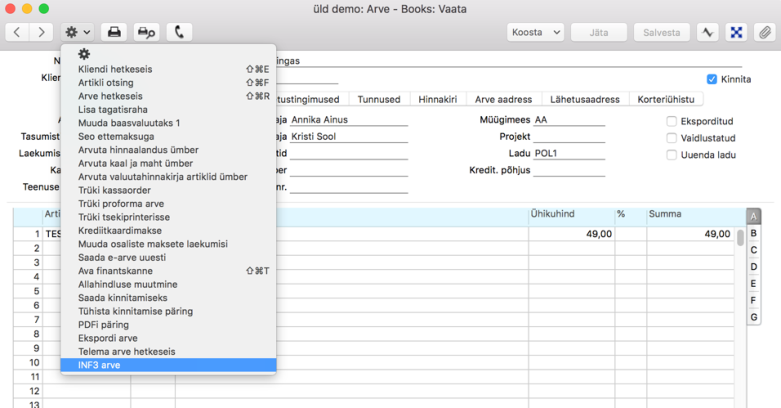The image size is (781, 408).
Task: Open the activity workflow icon
Action: (x=708, y=32)
